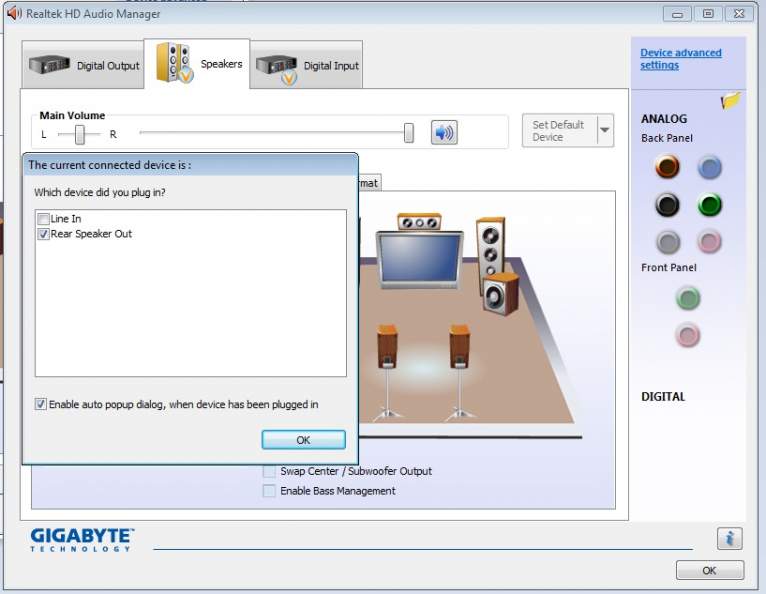Click the rear left speaker on stand
The width and height of the screenshot is (766, 594).
pyautogui.click(x=387, y=371)
